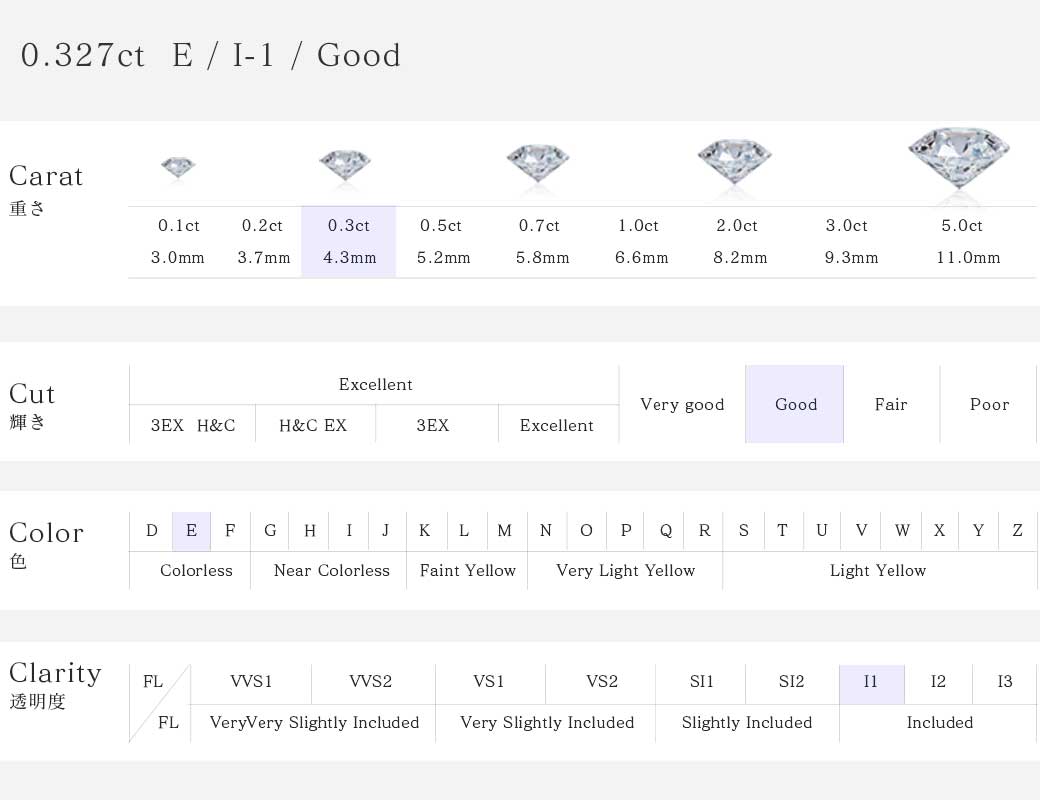
Task: Click the Near Colorless category label
Action: click(332, 570)
